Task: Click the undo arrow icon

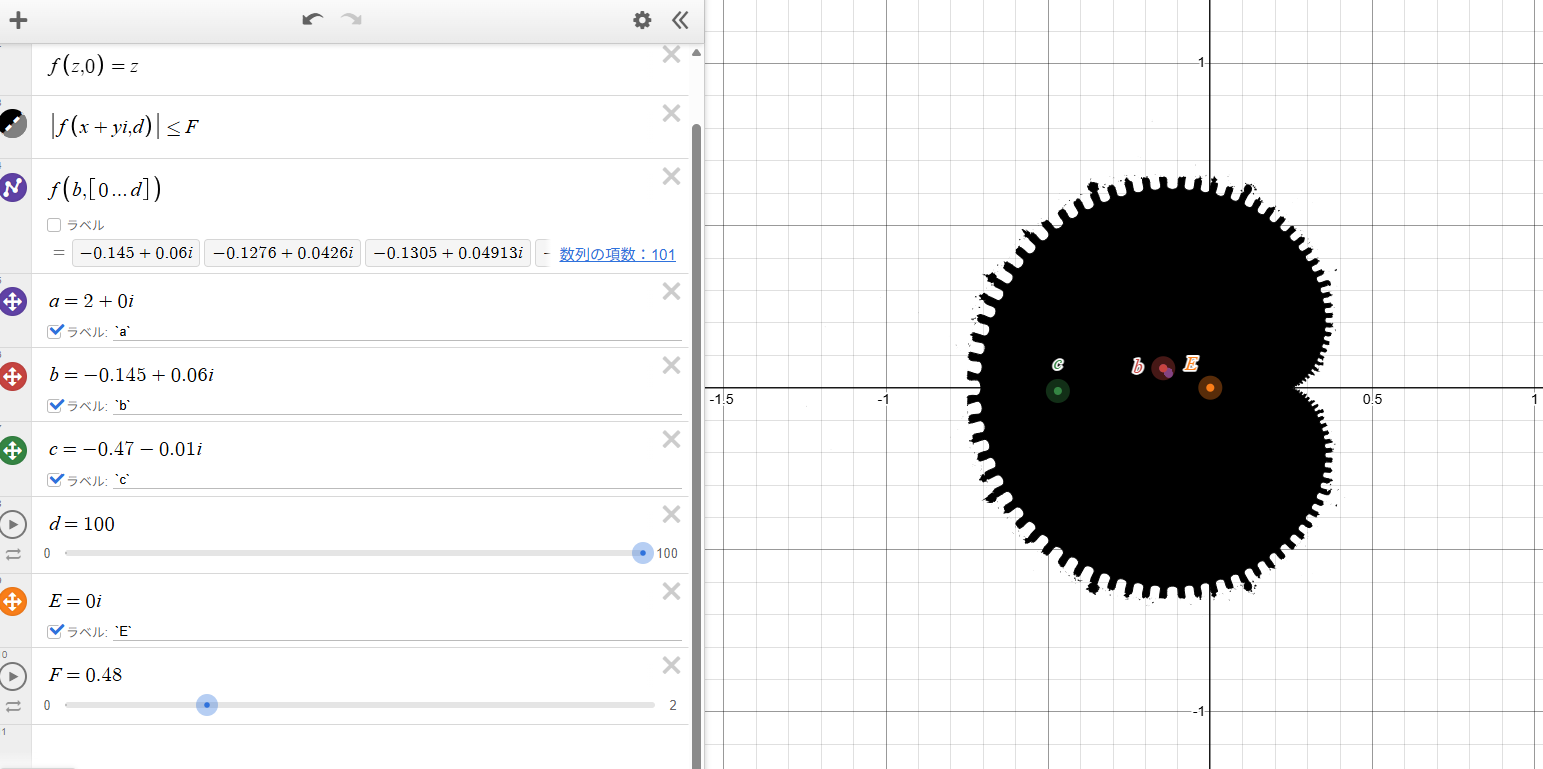Action: click(x=311, y=20)
